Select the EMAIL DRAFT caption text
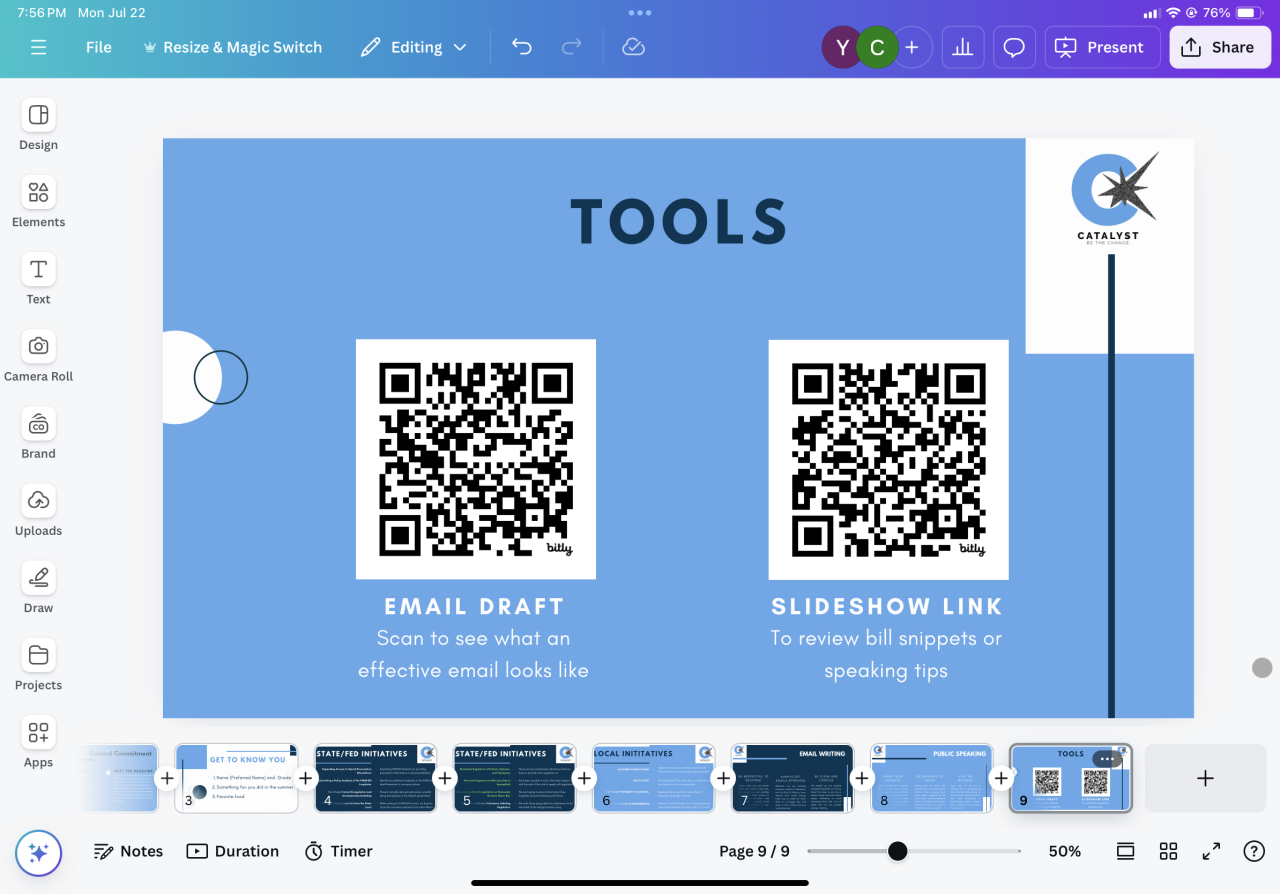Viewport: 1280px width, 894px height. [474, 606]
